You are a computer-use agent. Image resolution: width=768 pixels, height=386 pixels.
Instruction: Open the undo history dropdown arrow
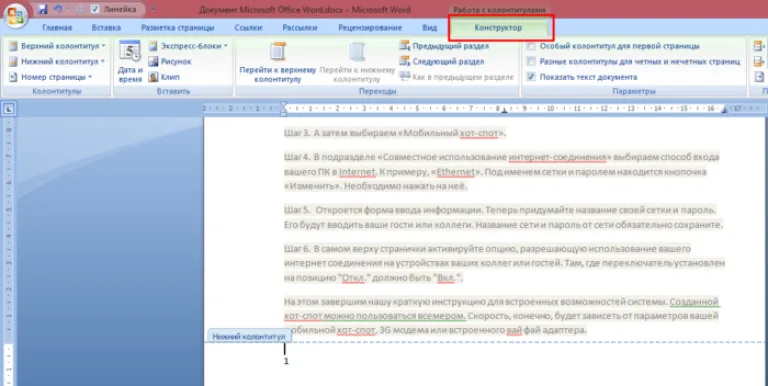(x=67, y=9)
